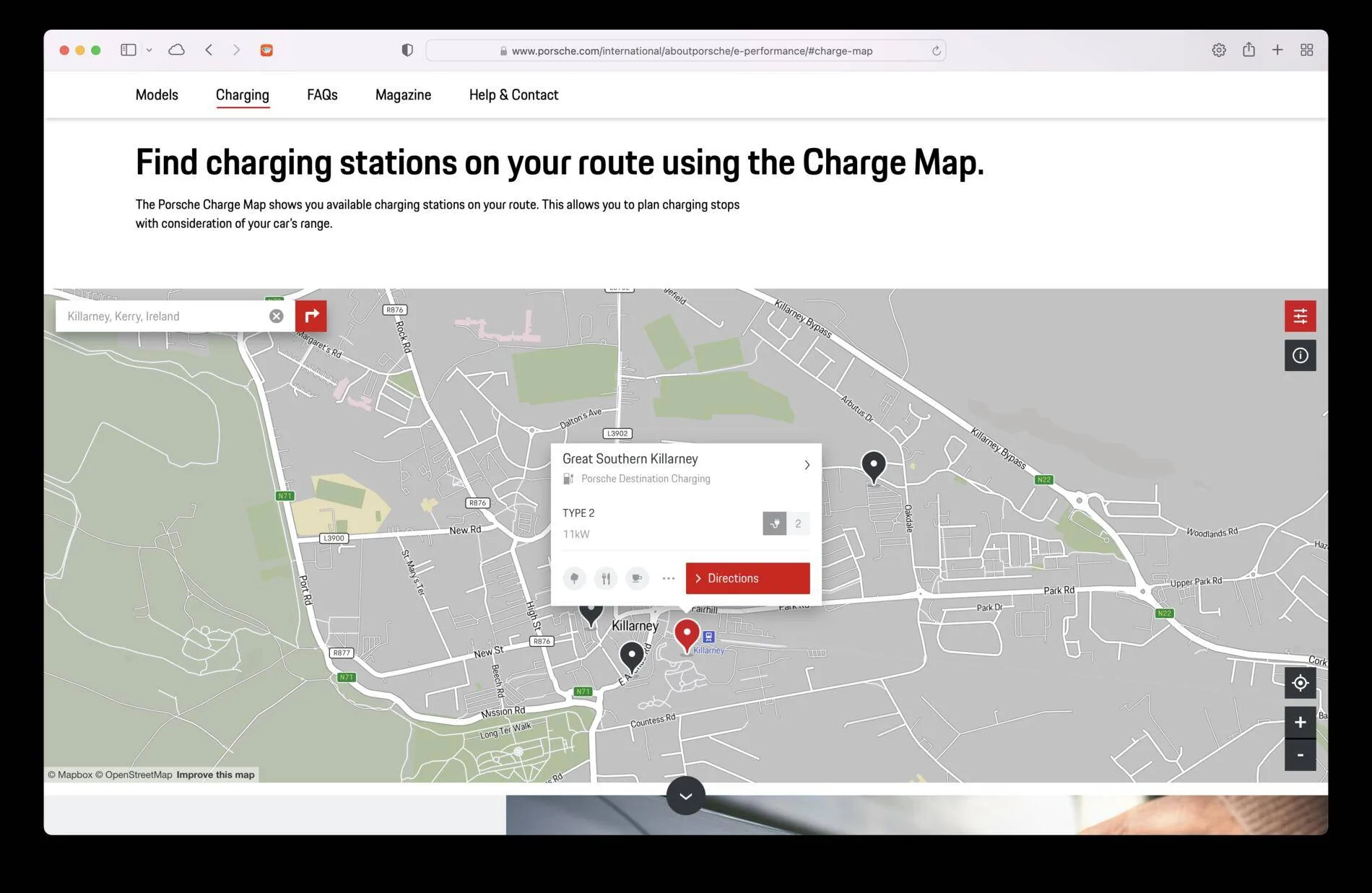Click the Type 2 plug connector icon
Image resolution: width=1372 pixels, height=893 pixels.
[774, 523]
